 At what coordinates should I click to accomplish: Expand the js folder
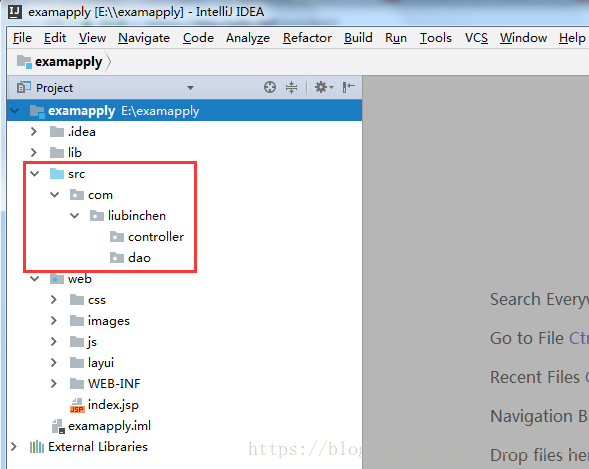[x=54, y=342]
